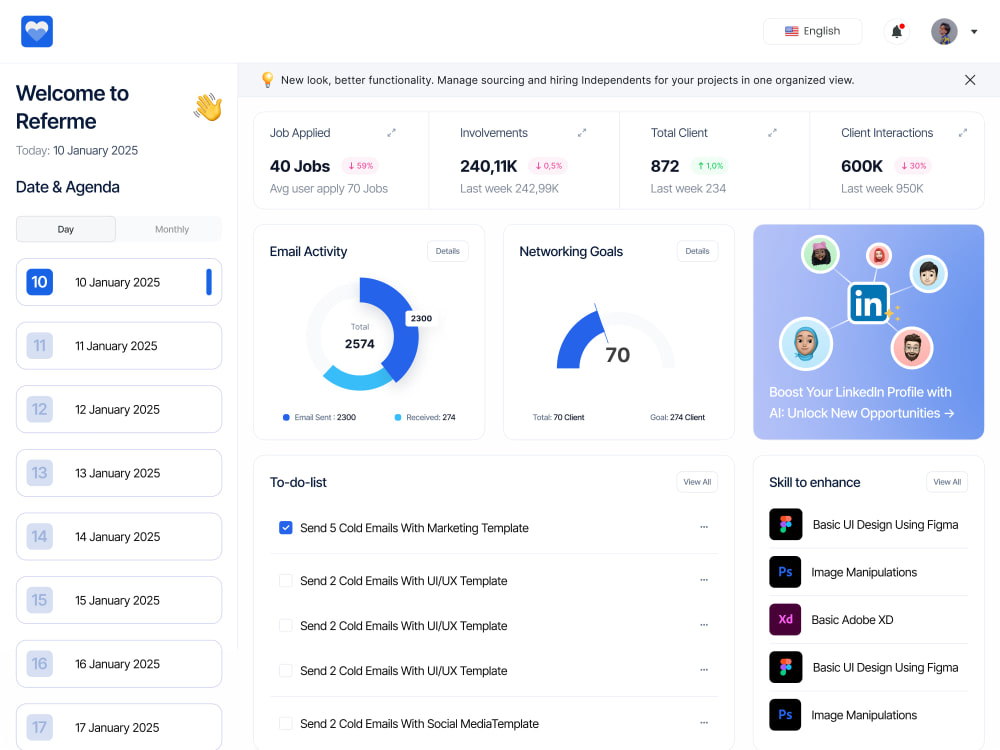1000x750 pixels.
Task: Check the Social MediaTemplate task
Action: pyautogui.click(x=286, y=723)
